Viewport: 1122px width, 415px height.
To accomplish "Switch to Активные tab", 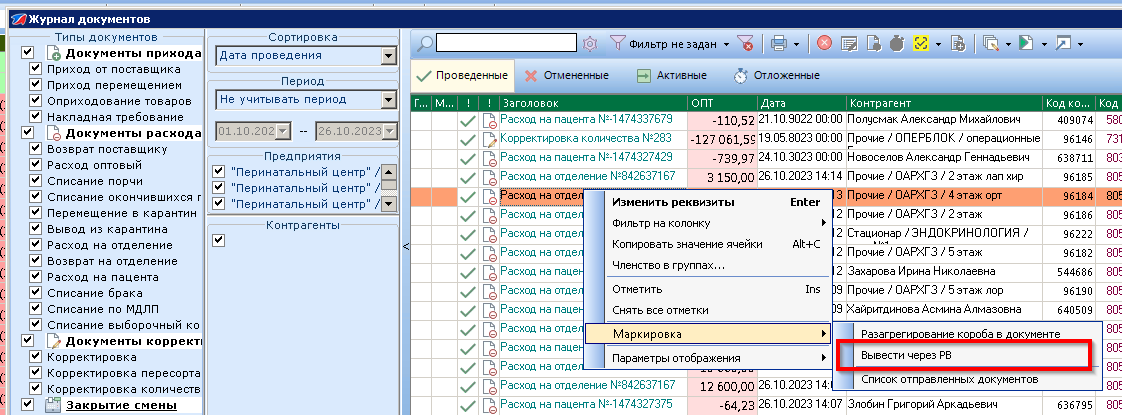I will click(x=671, y=75).
